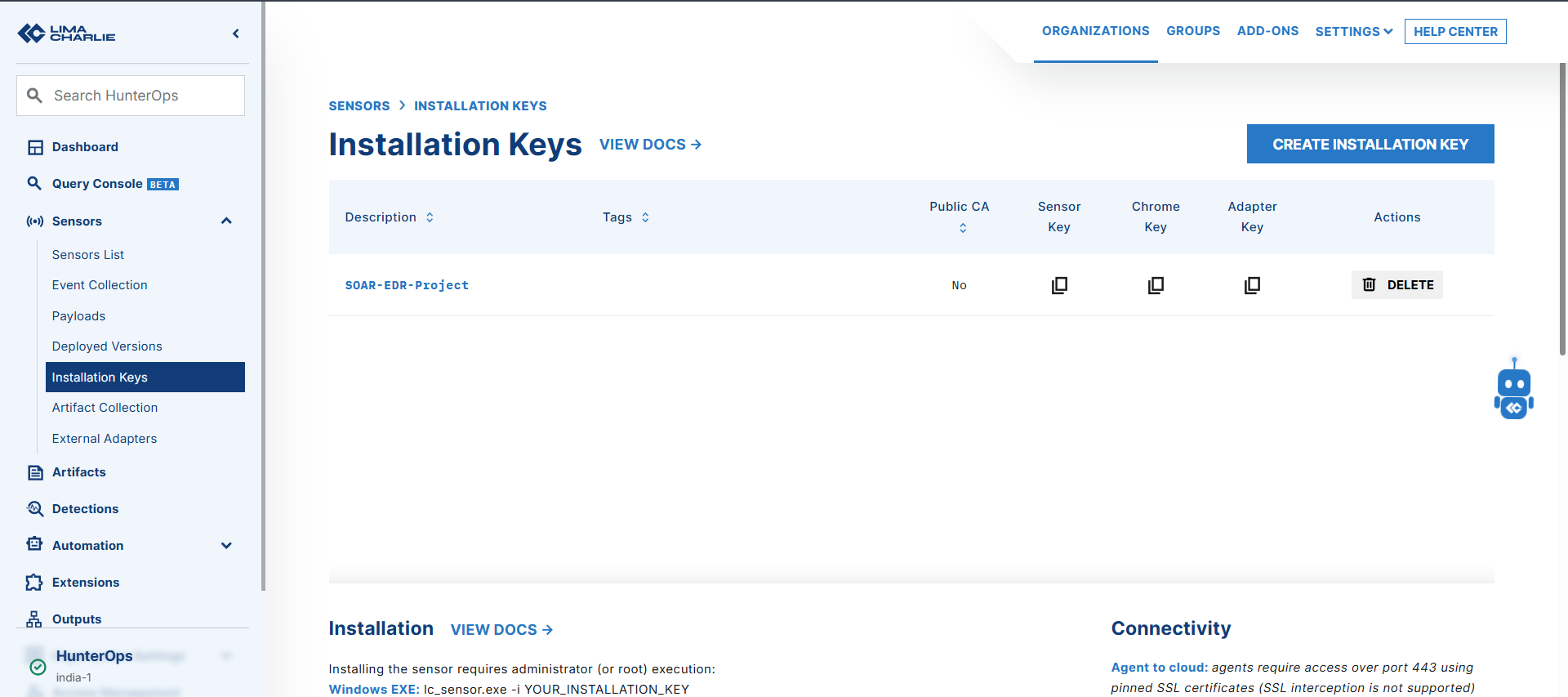Collapse the sidebar with the left arrow
Viewport: 1568px width, 697px height.
tap(236, 34)
